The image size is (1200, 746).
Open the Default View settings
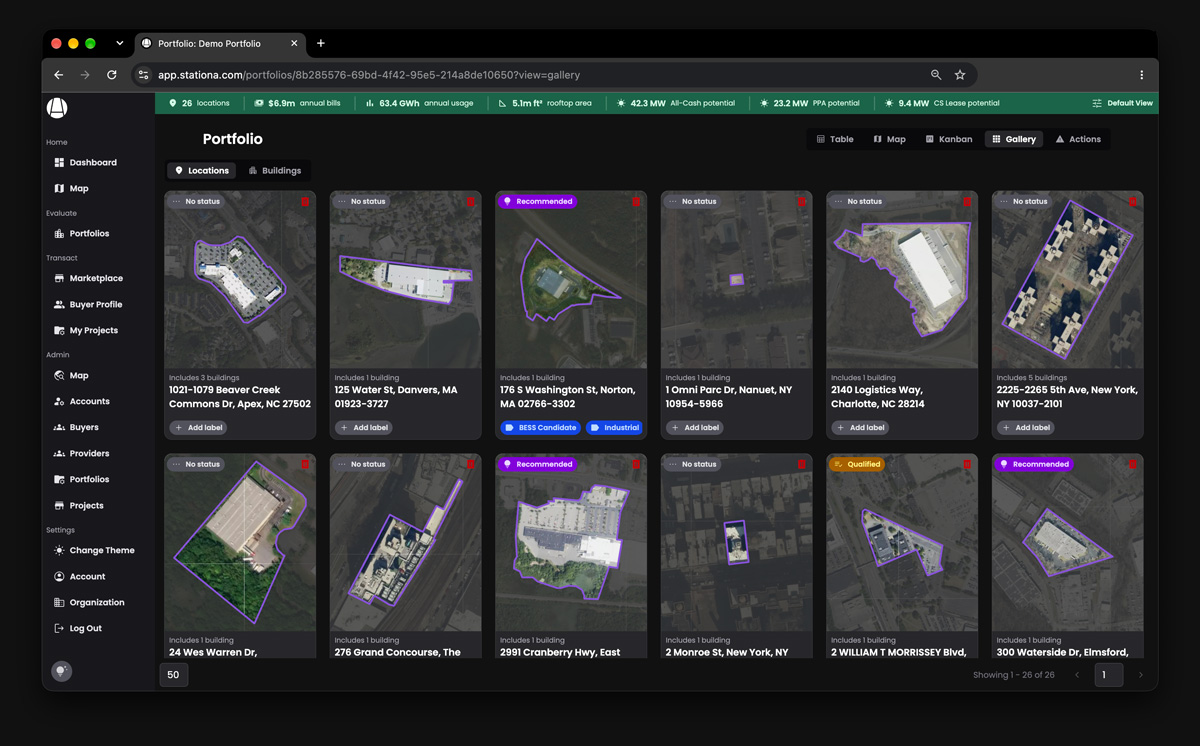[x=1122, y=103]
